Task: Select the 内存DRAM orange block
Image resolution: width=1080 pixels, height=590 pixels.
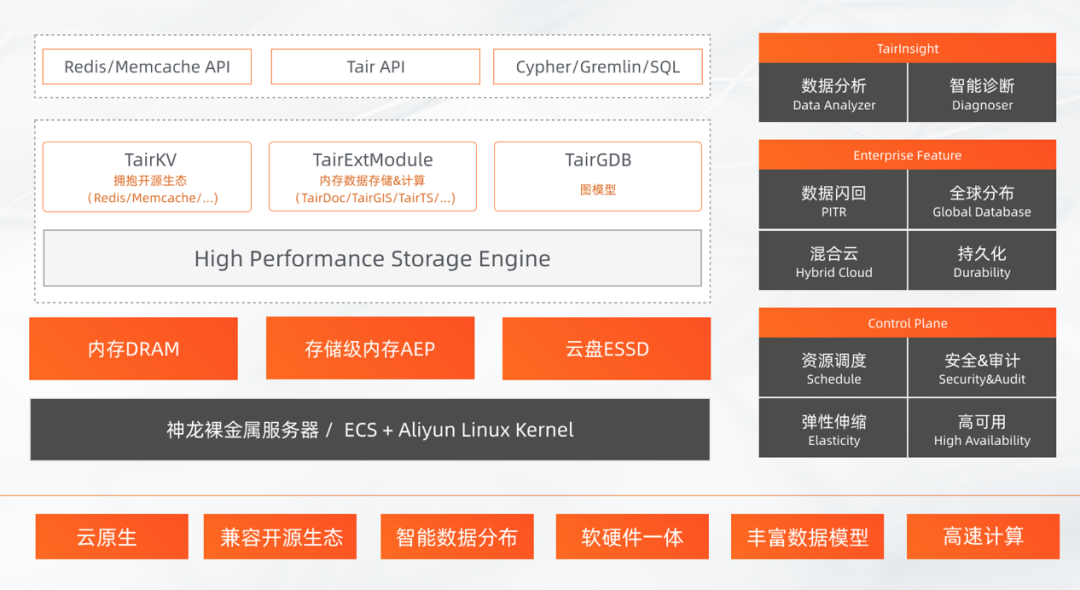Action: point(133,349)
